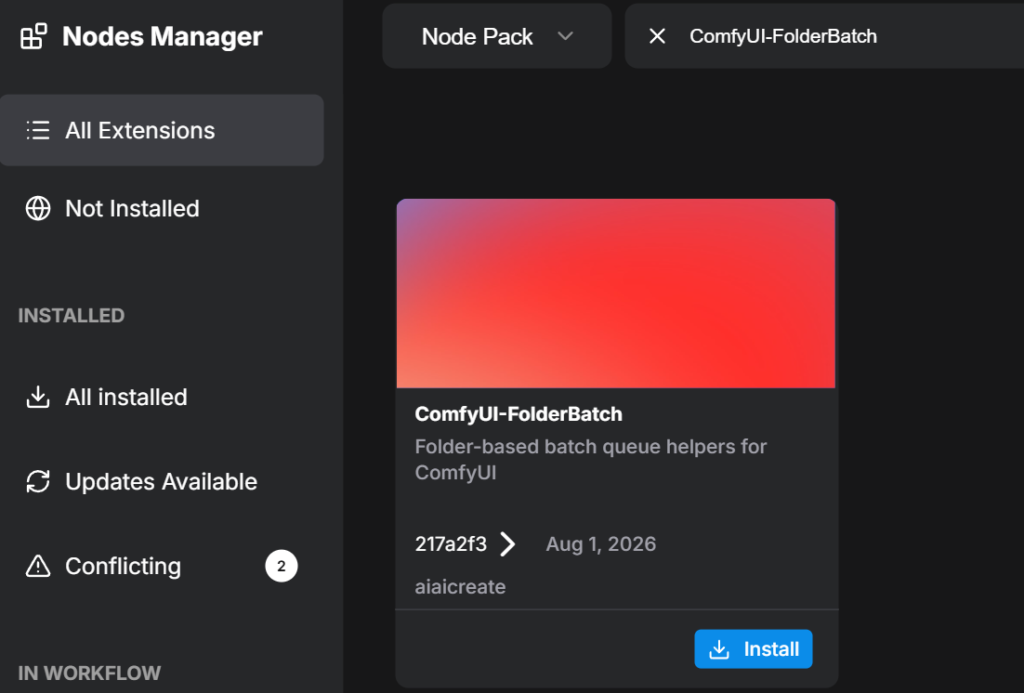Click the Conflicting warning triangle icon
The height and width of the screenshot is (693, 1024).
coord(38,566)
